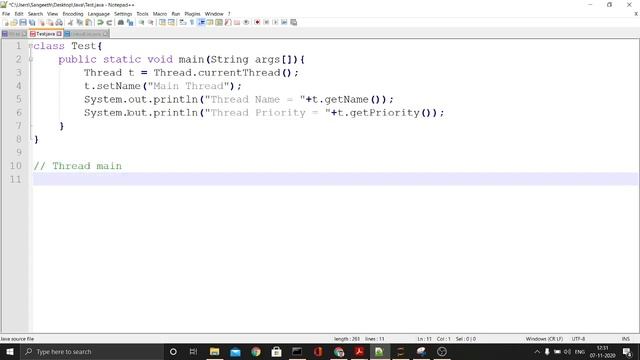The width and height of the screenshot is (640, 360).
Task: Click the 'Ln : 11' position in the status bar
Action: click(424, 339)
